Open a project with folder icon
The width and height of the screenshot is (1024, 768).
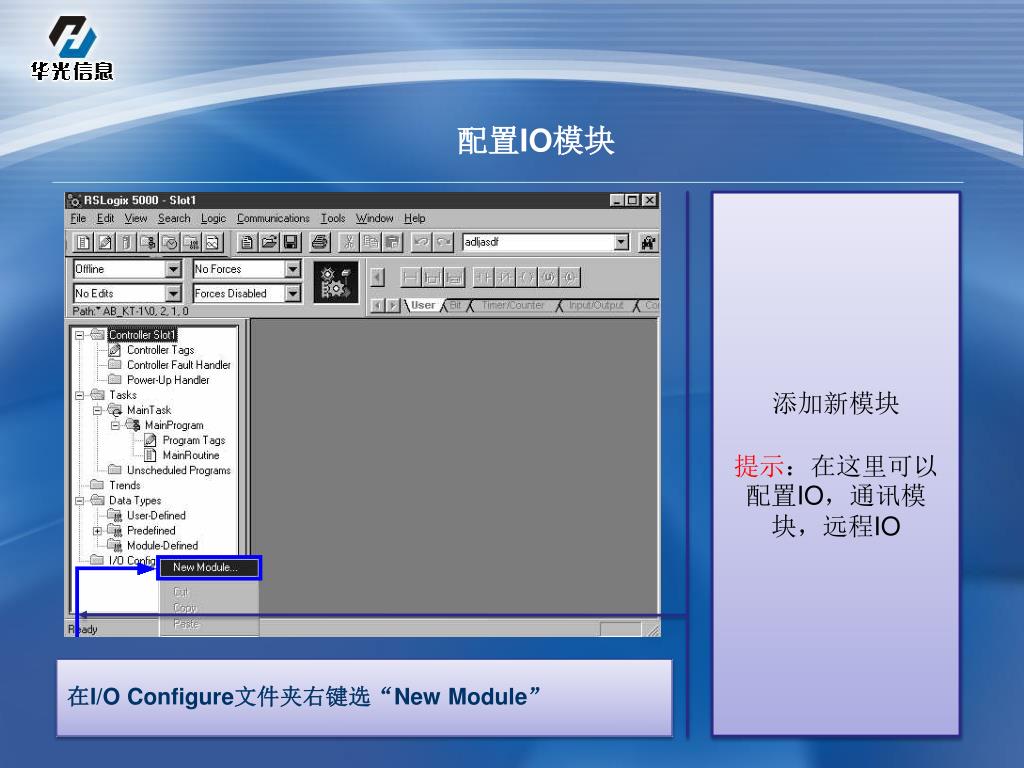(x=268, y=243)
